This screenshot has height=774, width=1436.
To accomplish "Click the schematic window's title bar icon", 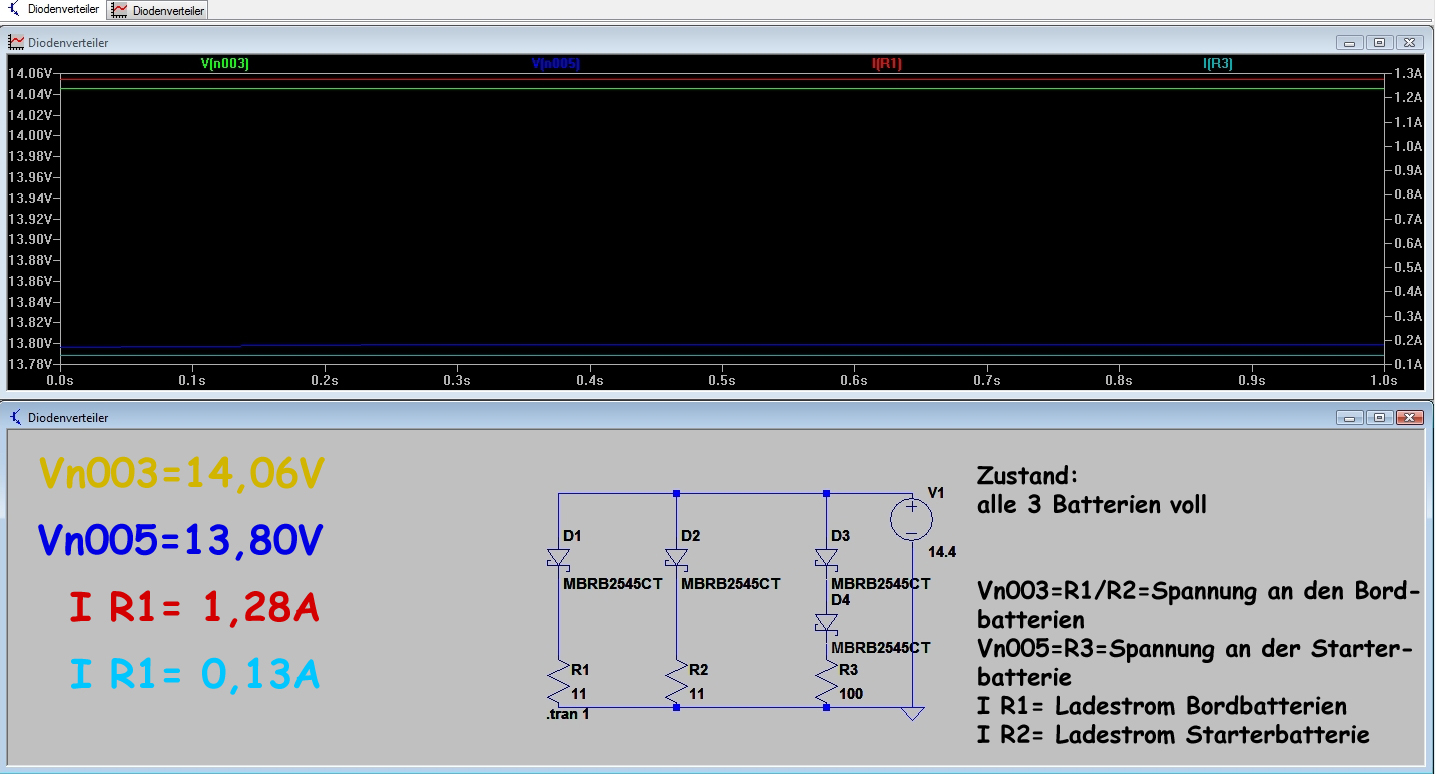I will [x=16, y=417].
